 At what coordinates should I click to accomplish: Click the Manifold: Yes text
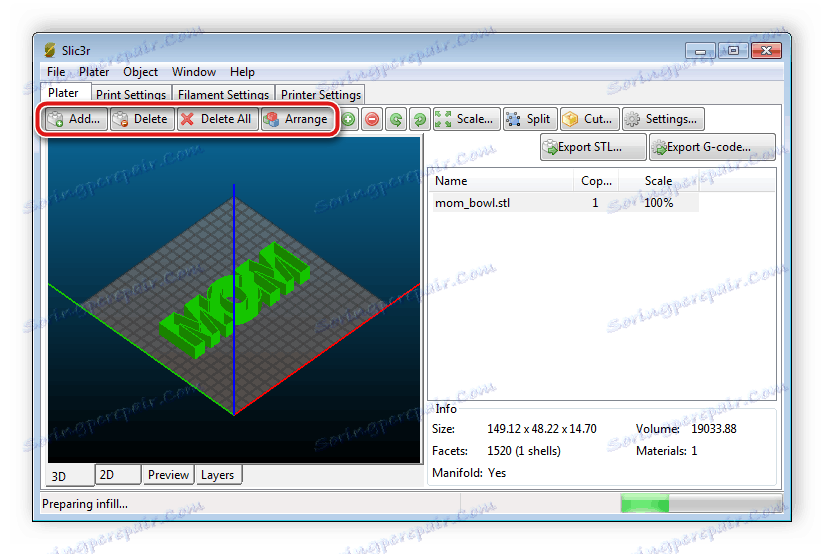pos(469,473)
